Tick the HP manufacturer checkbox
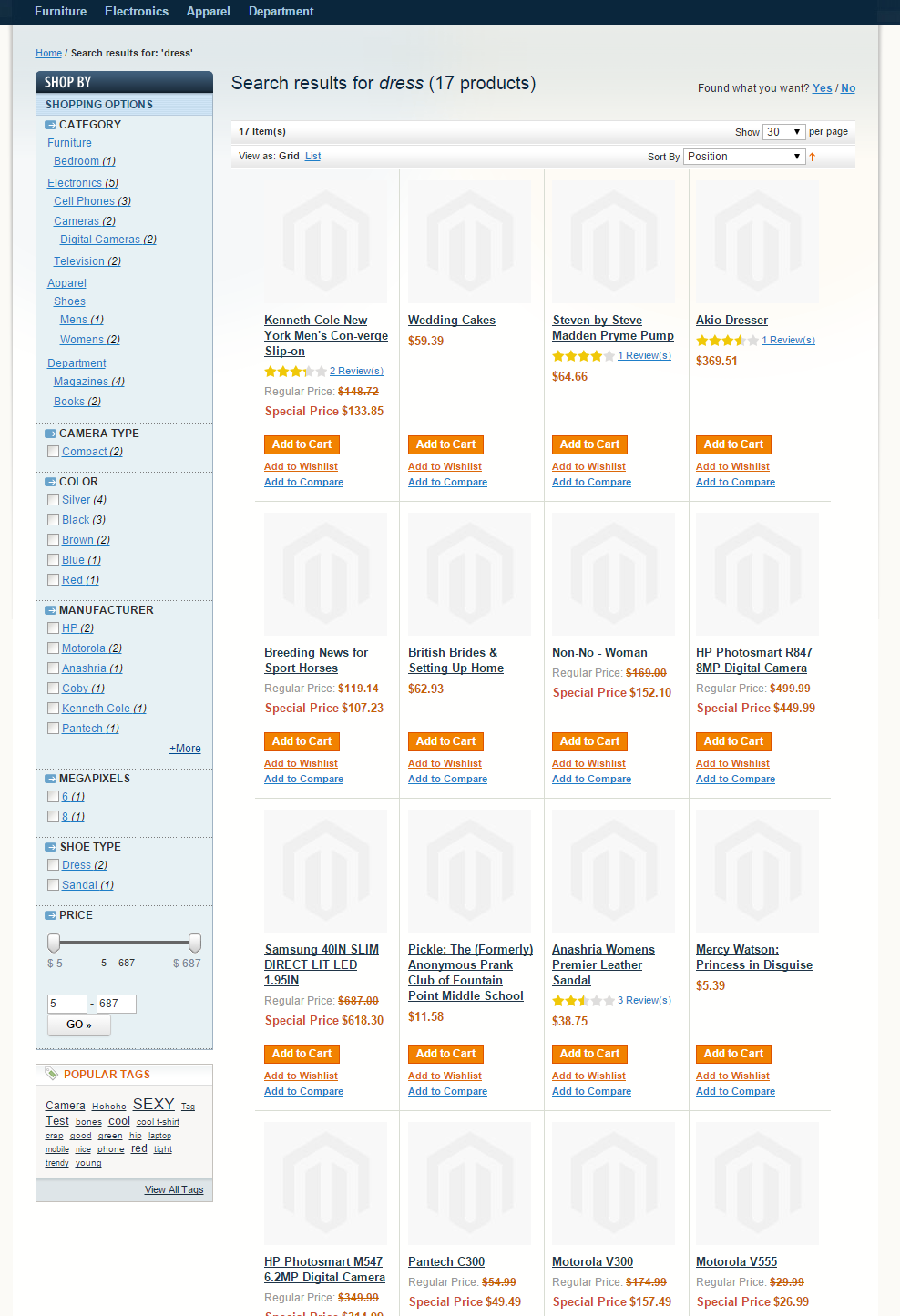 [53, 628]
